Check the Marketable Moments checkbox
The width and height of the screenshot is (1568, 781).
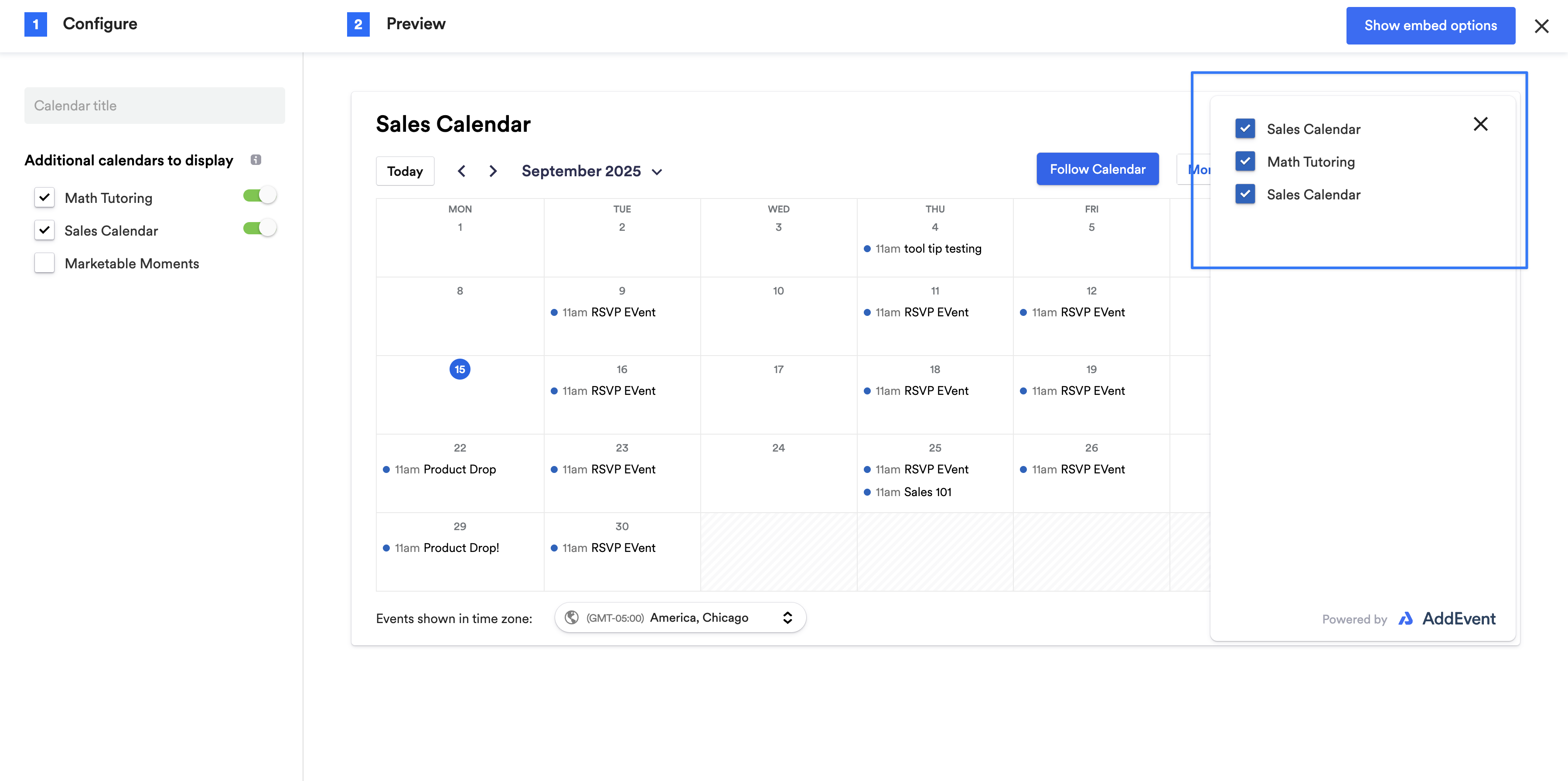pos(44,263)
